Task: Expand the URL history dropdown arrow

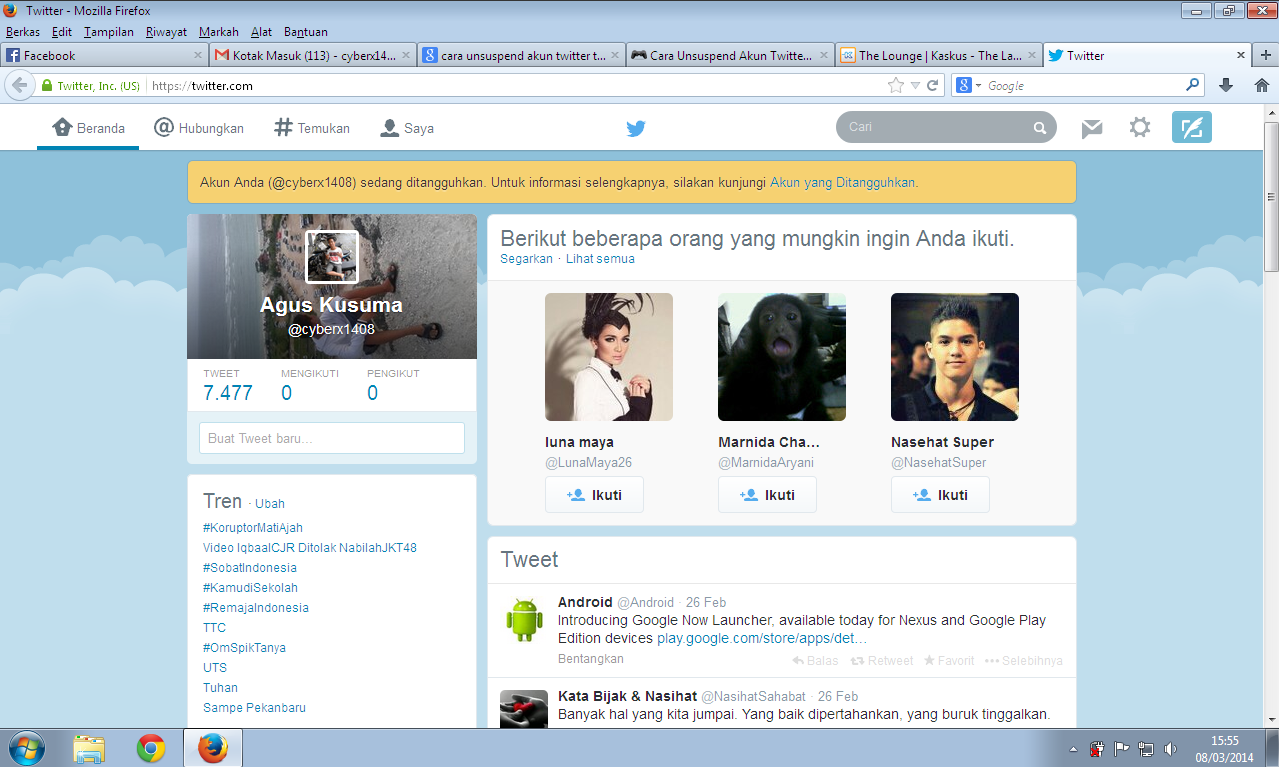Action: 915,86
